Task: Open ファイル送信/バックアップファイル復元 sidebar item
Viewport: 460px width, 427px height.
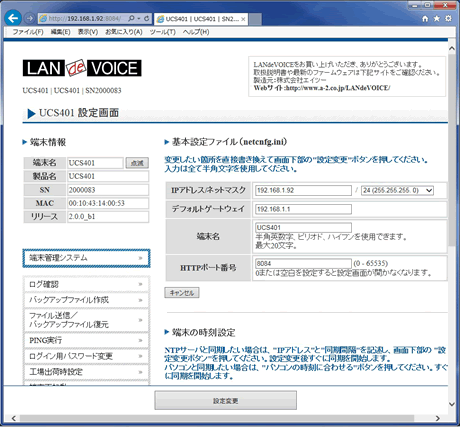Action: click(x=86, y=320)
